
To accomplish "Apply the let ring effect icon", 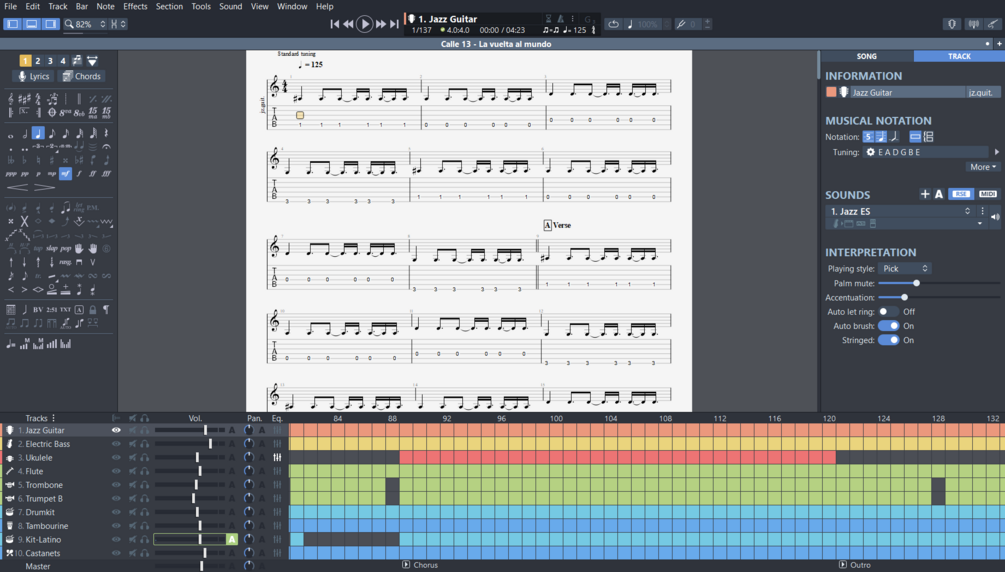I will coord(79,208).
